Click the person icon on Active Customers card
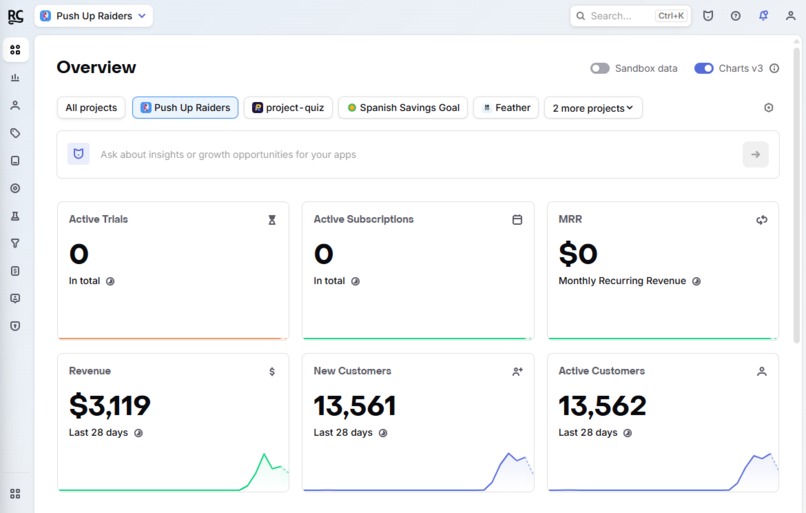 tap(762, 372)
